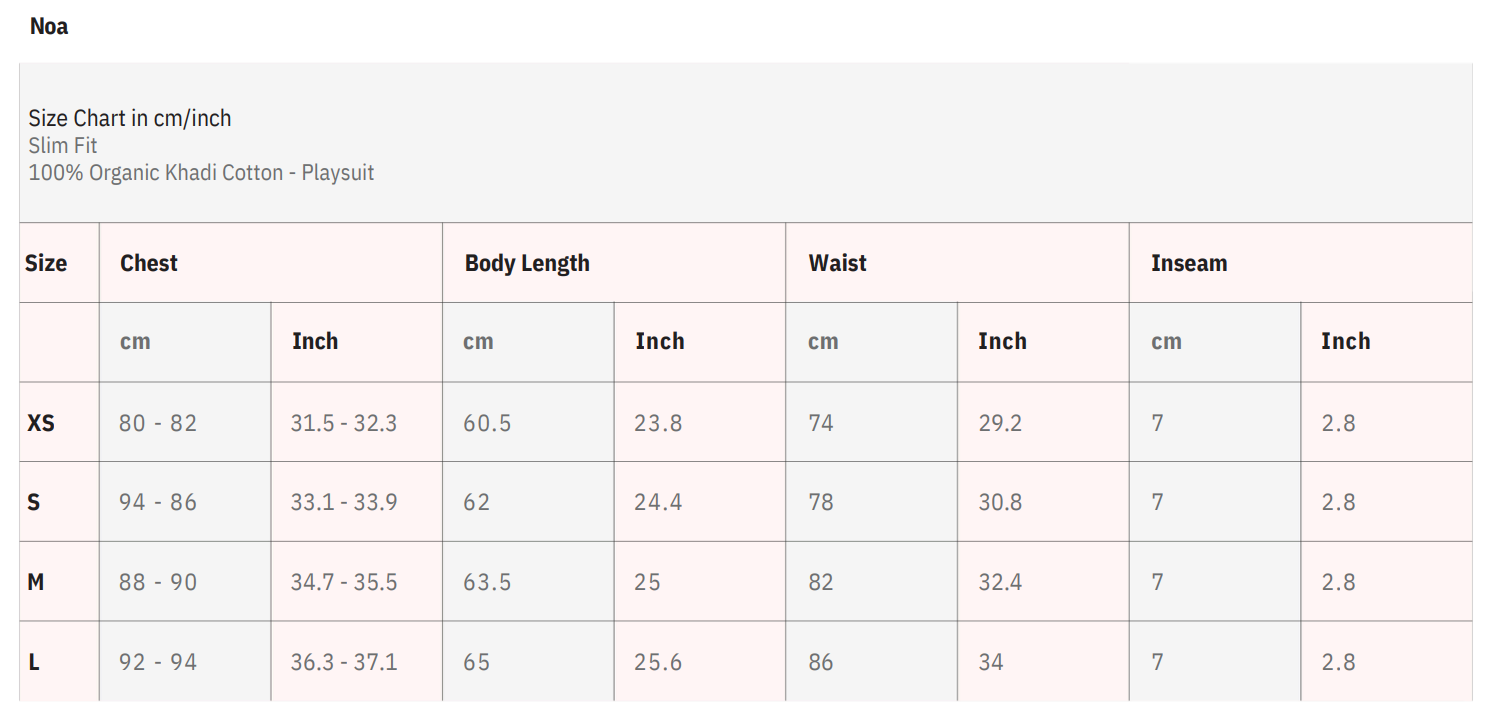Select the 33.1 - 33.9 chest inch cell
This screenshot has width=1492, height=719.
point(343,502)
